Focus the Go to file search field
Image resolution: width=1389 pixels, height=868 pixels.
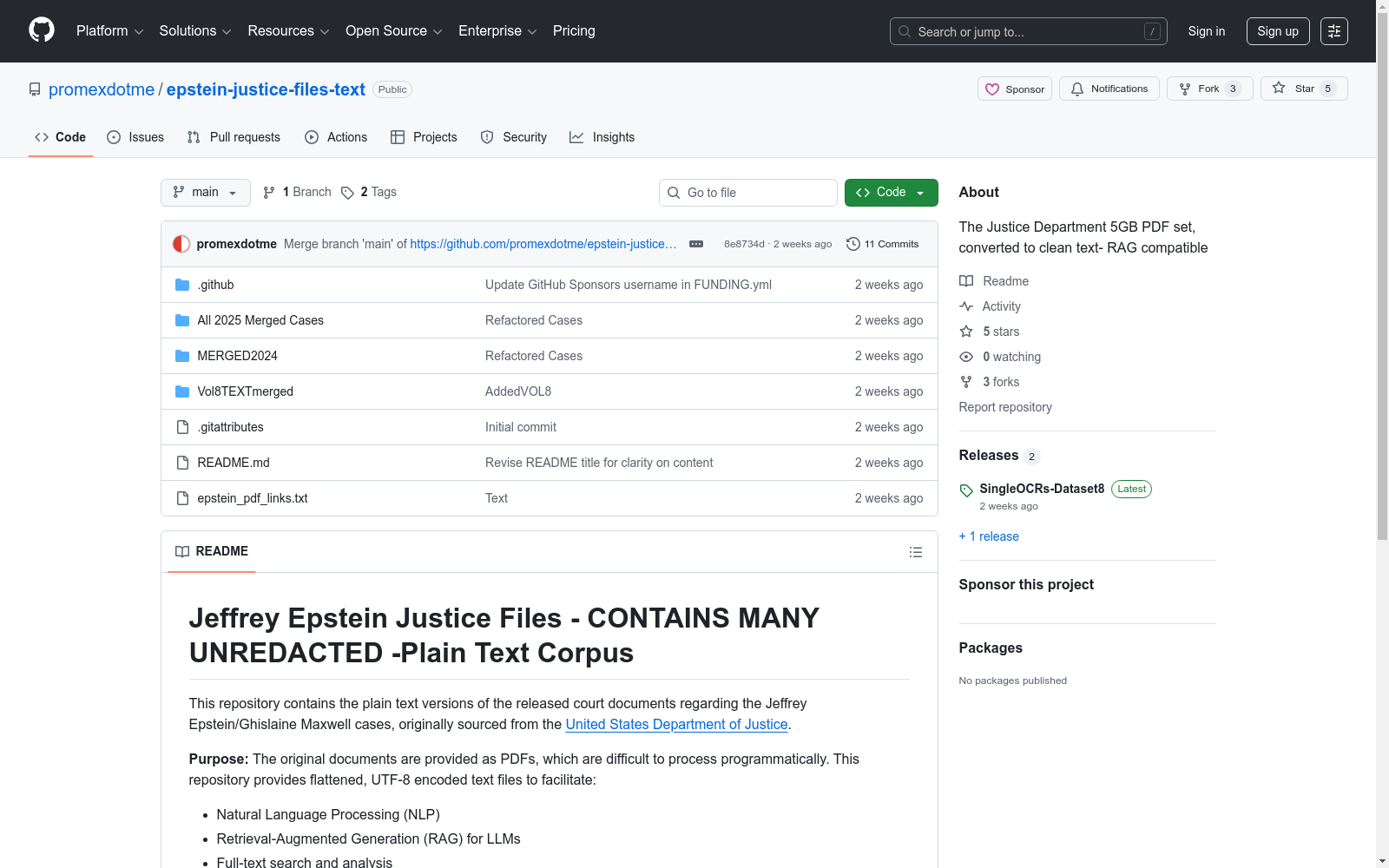point(748,193)
